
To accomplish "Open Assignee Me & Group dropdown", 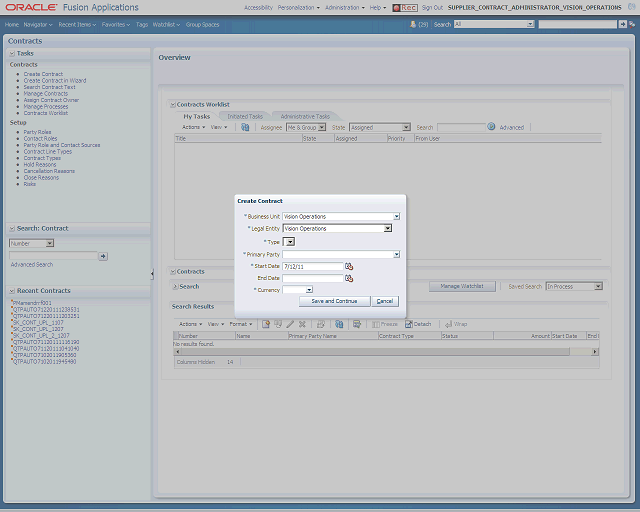I will pyautogui.click(x=322, y=127).
